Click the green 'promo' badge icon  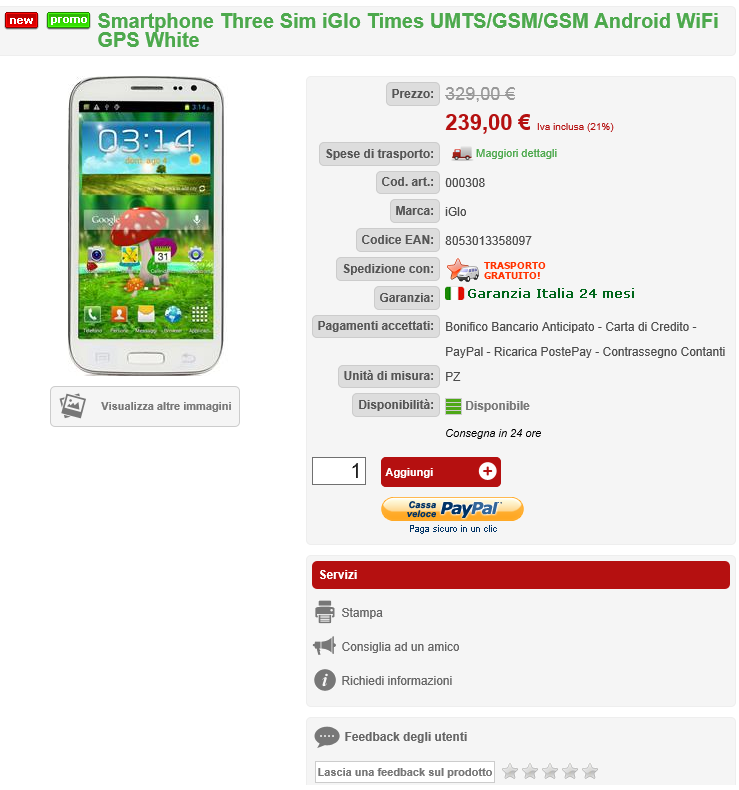pos(69,20)
